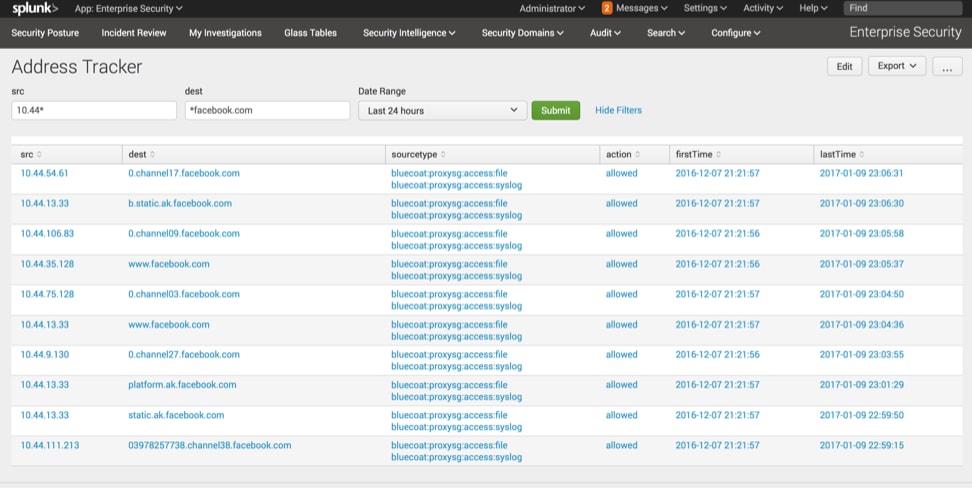The height and width of the screenshot is (488, 972).
Task: Click the Splunk logo
Action: 35,9
